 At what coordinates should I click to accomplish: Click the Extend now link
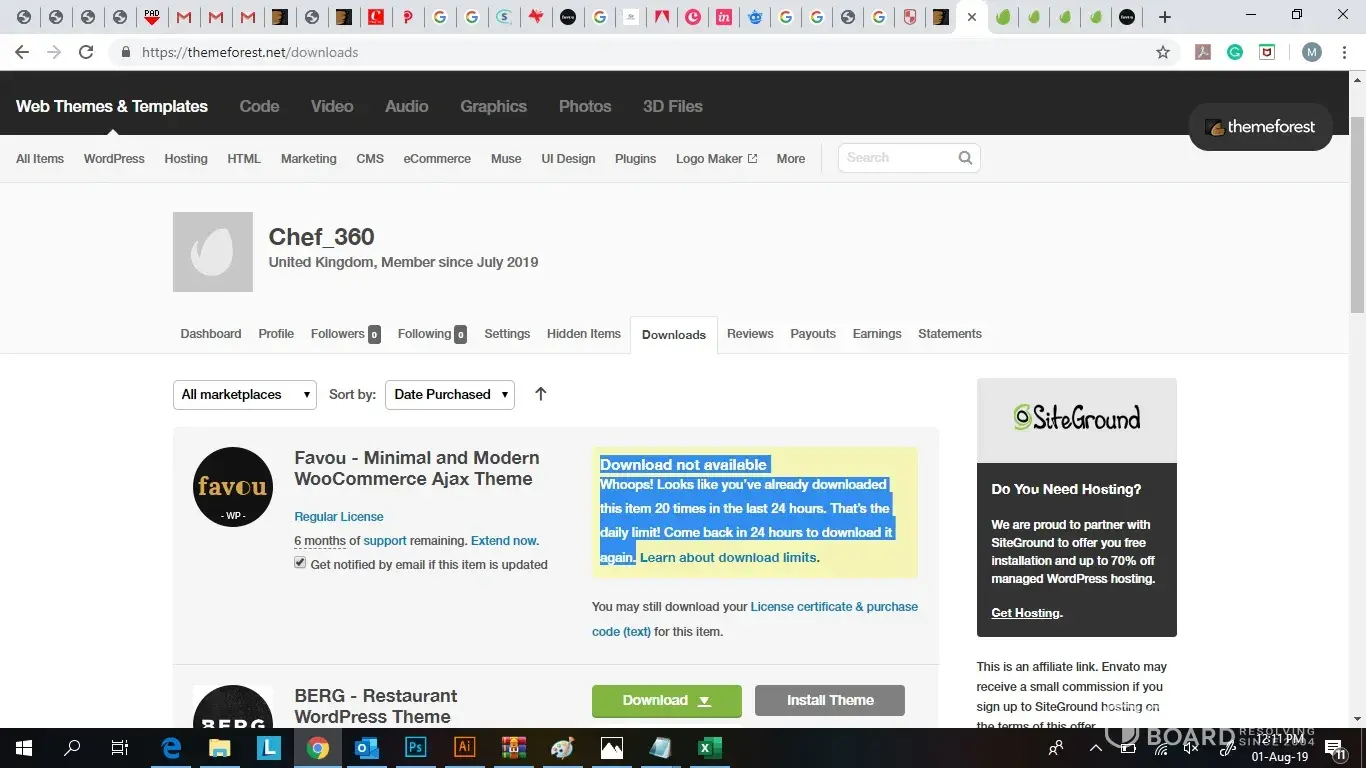pyautogui.click(x=504, y=540)
